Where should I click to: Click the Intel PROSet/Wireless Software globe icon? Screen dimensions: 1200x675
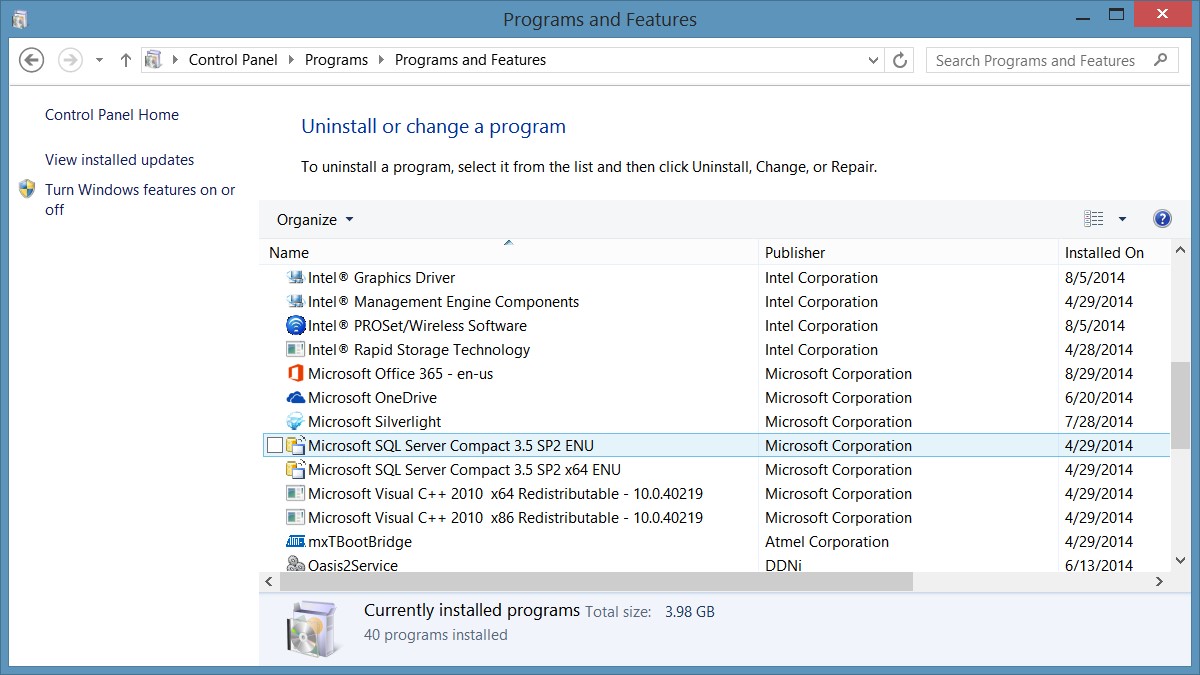pos(294,326)
